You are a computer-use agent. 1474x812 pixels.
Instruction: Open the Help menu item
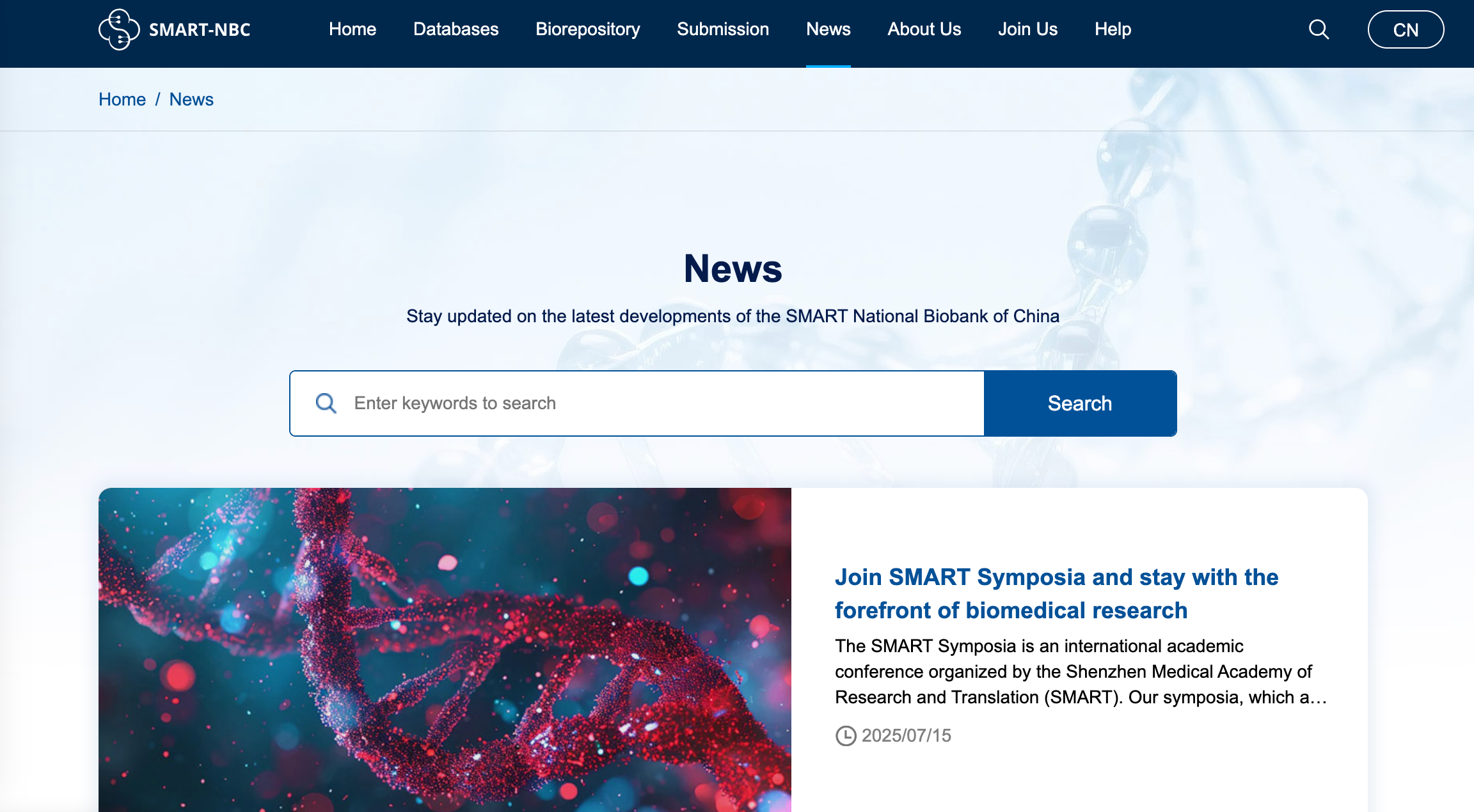point(1113,29)
